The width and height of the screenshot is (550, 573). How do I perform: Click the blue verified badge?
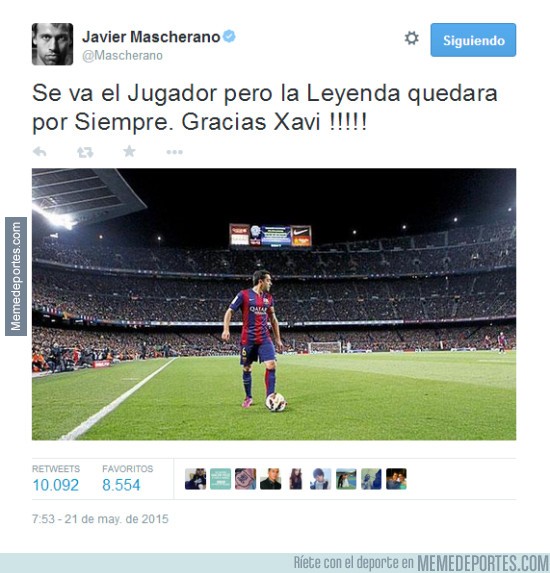pos(229,36)
